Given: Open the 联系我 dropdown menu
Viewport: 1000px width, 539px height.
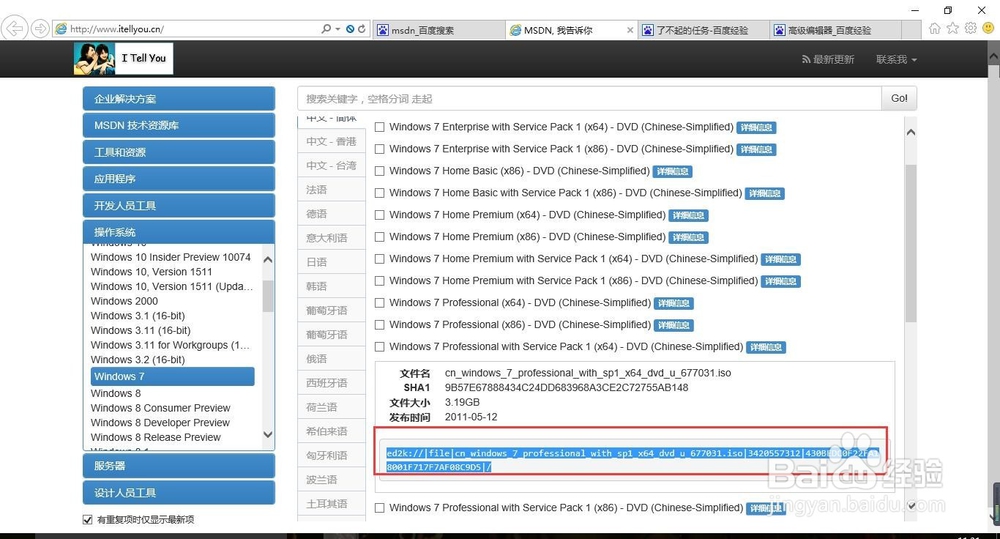Looking at the screenshot, I should 896,59.
